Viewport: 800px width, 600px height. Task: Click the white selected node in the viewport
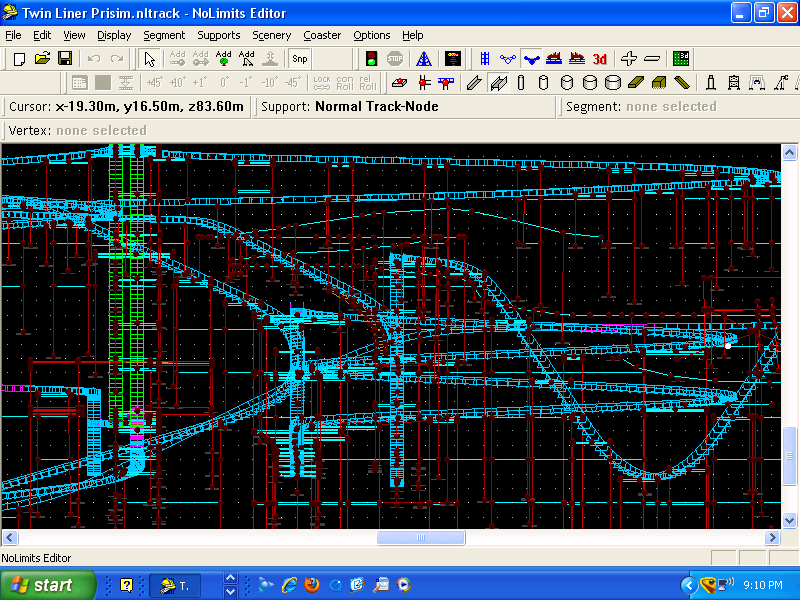click(x=728, y=346)
